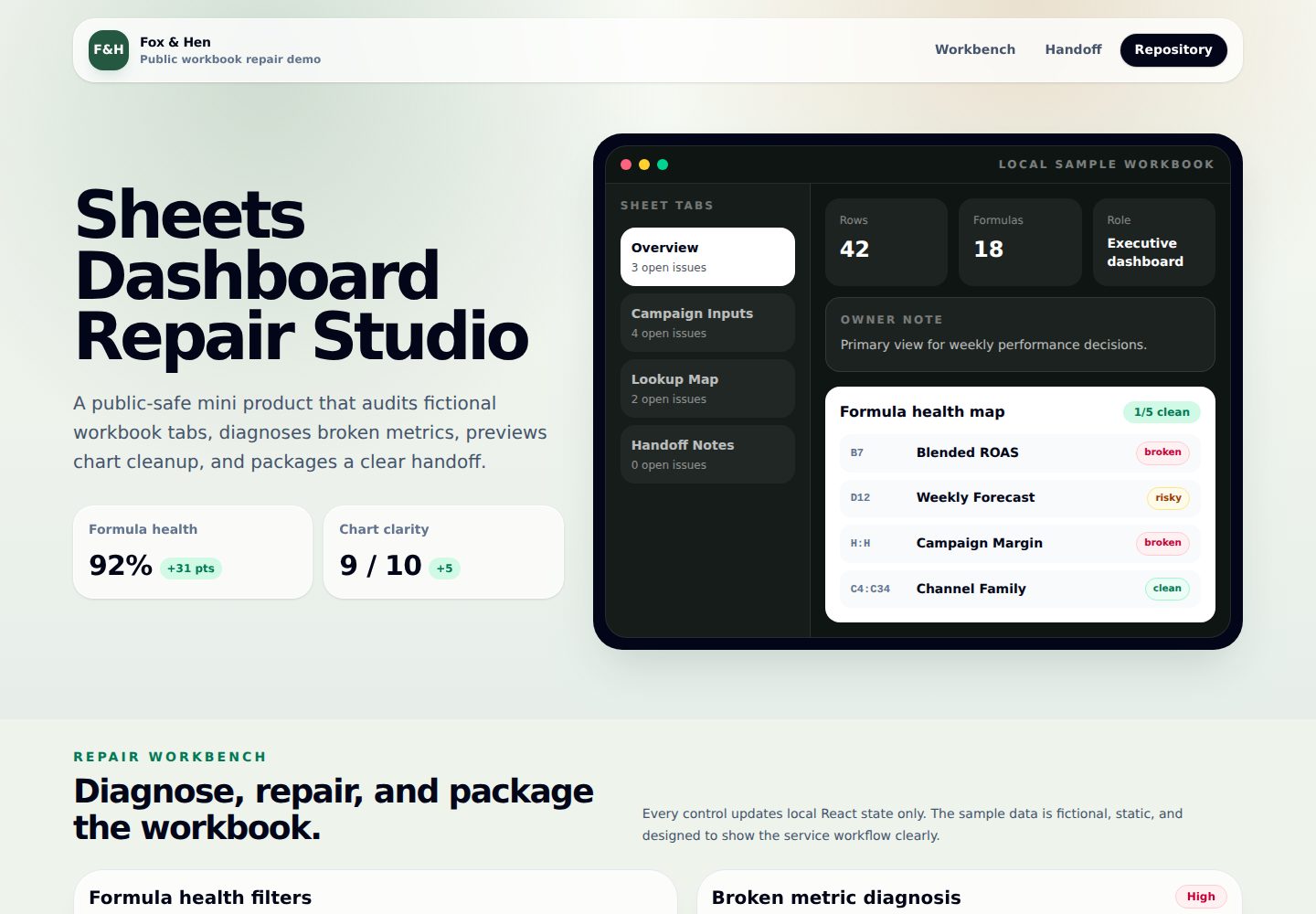Click the +31 pts badge
Viewport: 1316px width, 914px height.
(191, 569)
